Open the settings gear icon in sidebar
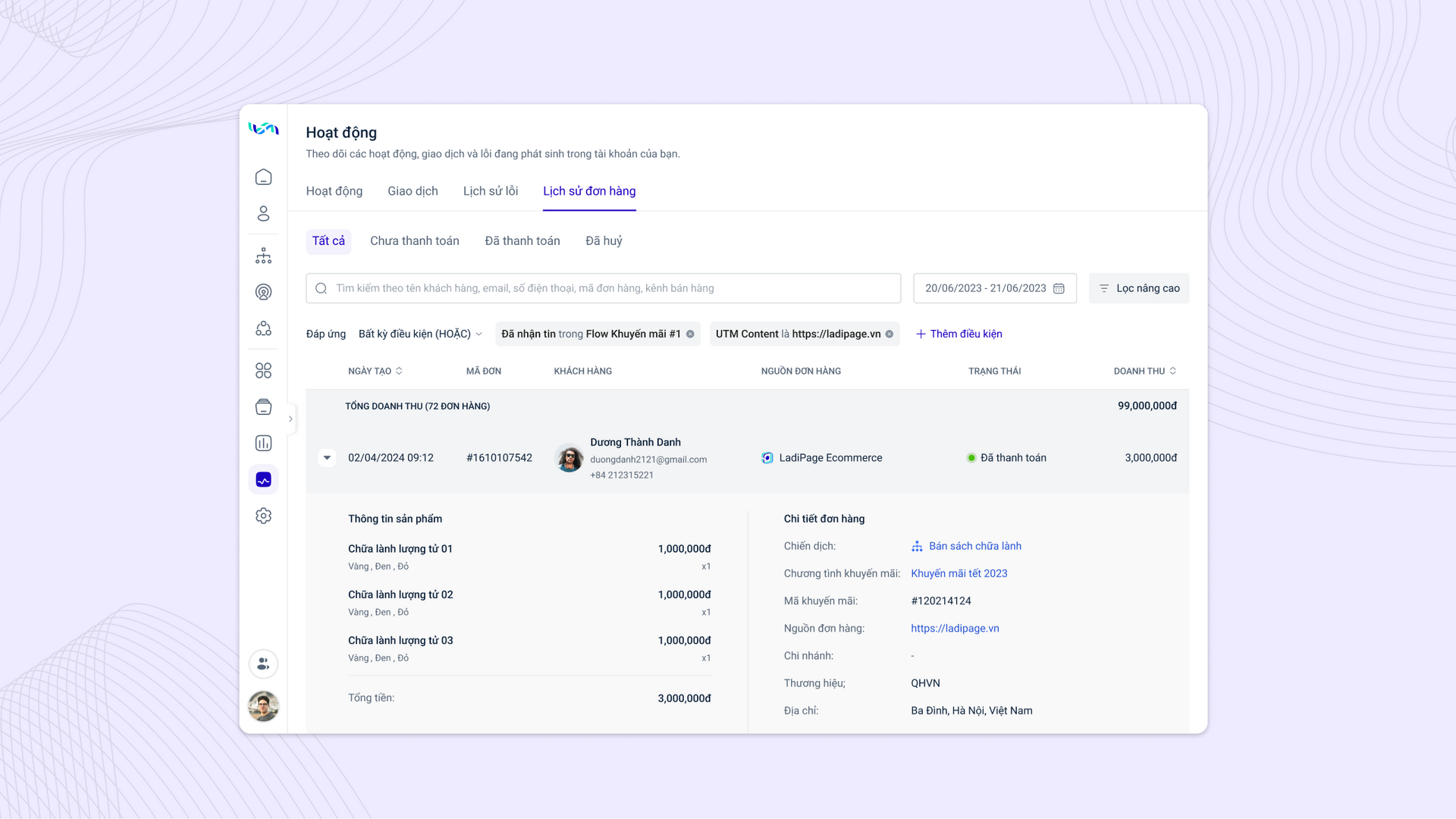The width and height of the screenshot is (1456, 819). pyautogui.click(x=263, y=516)
